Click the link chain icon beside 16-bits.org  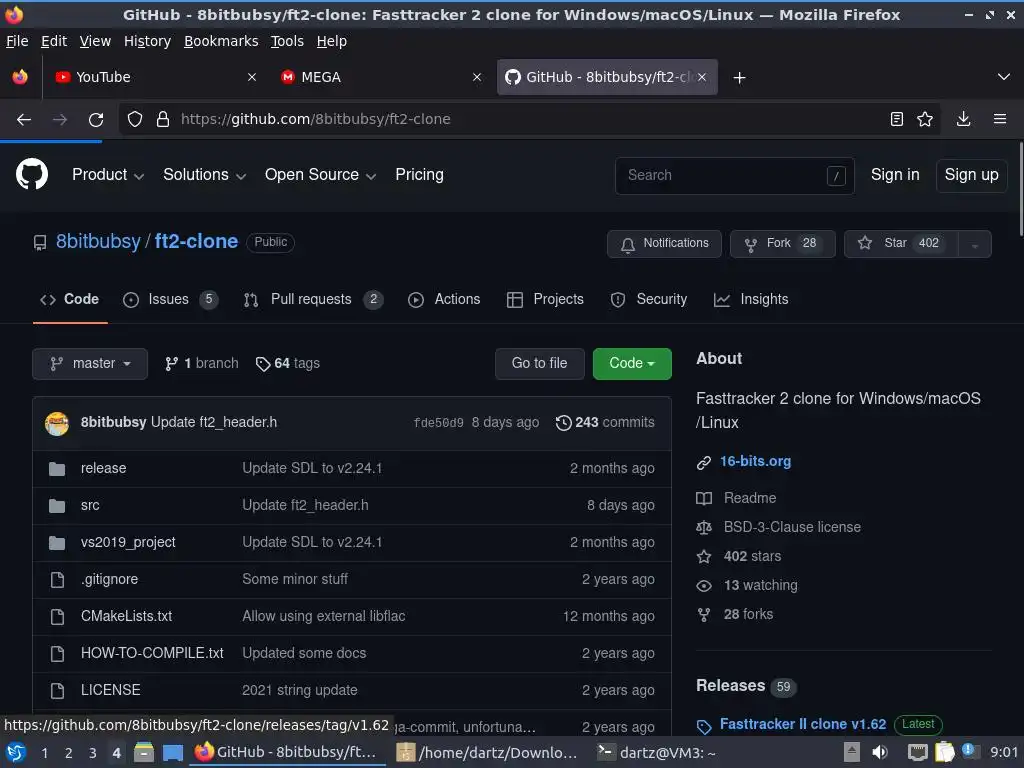[x=703, y=462]
